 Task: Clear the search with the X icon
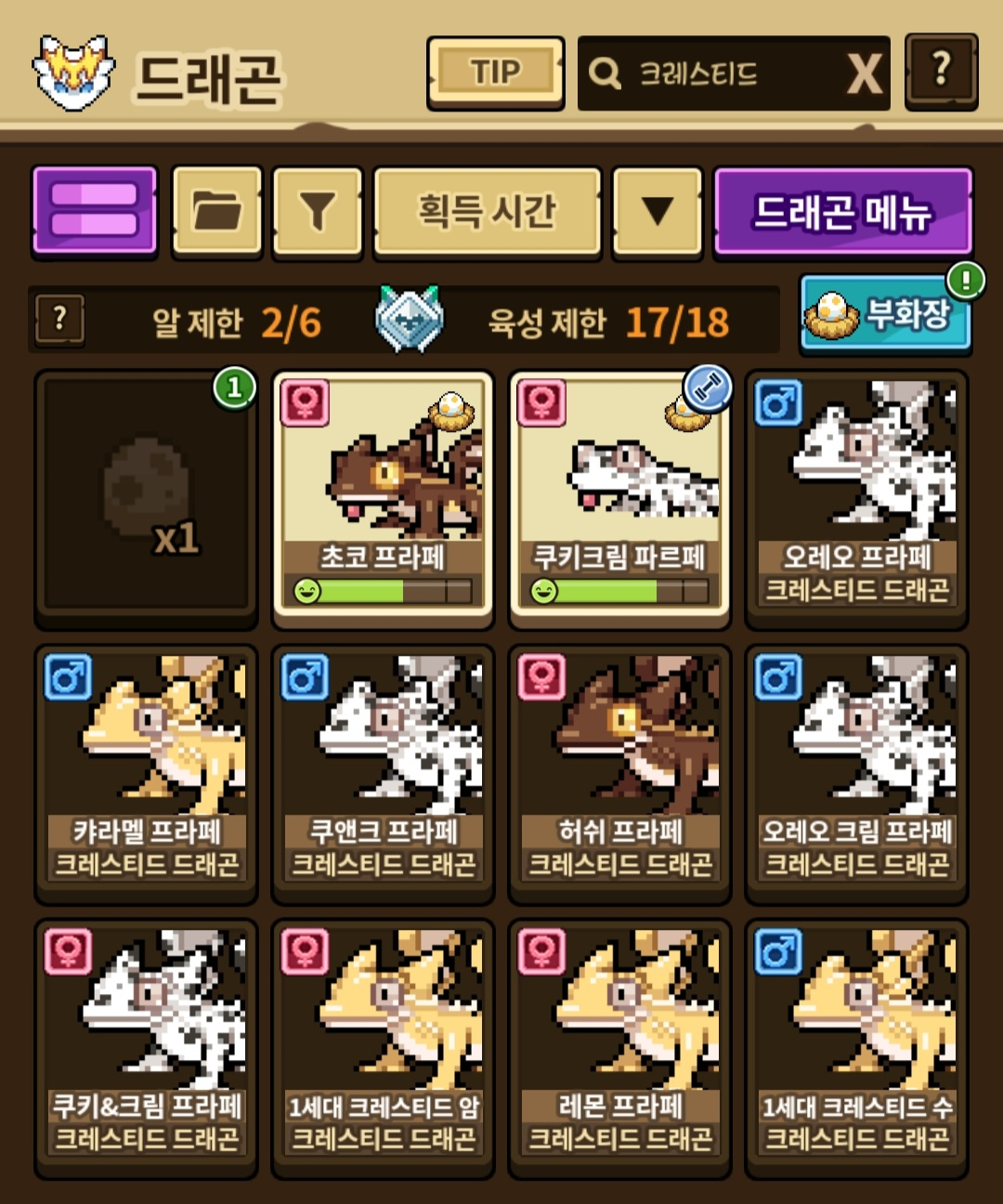pyautogui.click(x=864, y=73)
